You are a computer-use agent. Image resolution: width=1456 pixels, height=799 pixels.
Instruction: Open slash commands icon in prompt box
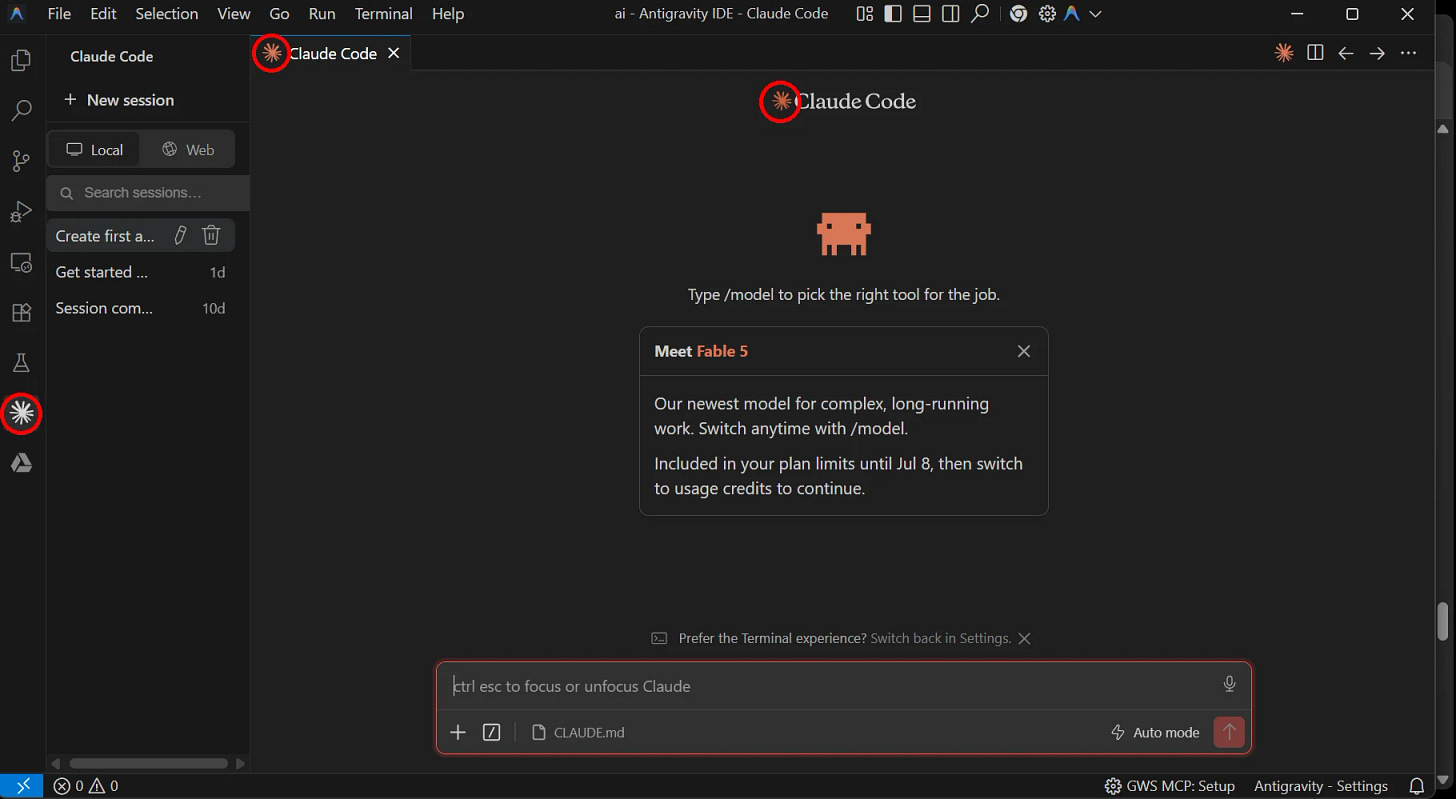coord(491,732)
